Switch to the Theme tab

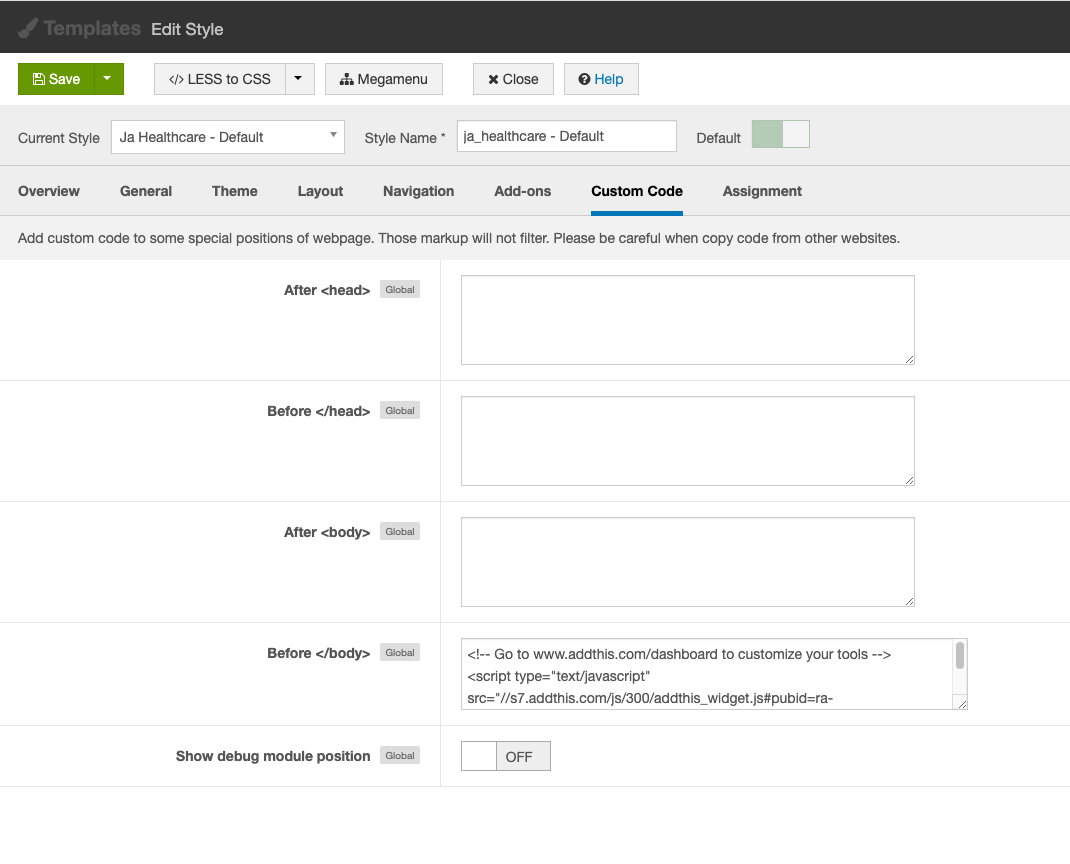click(x=234, y=191)
